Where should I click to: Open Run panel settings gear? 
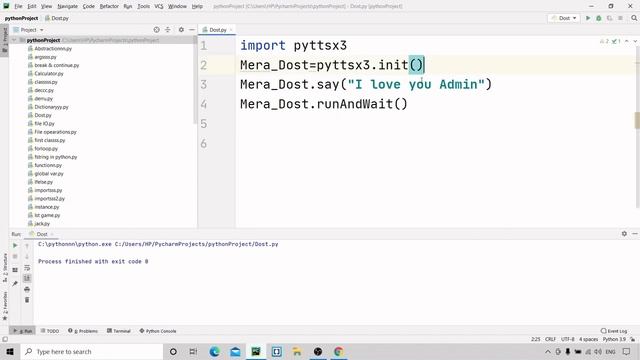(624, 234)
